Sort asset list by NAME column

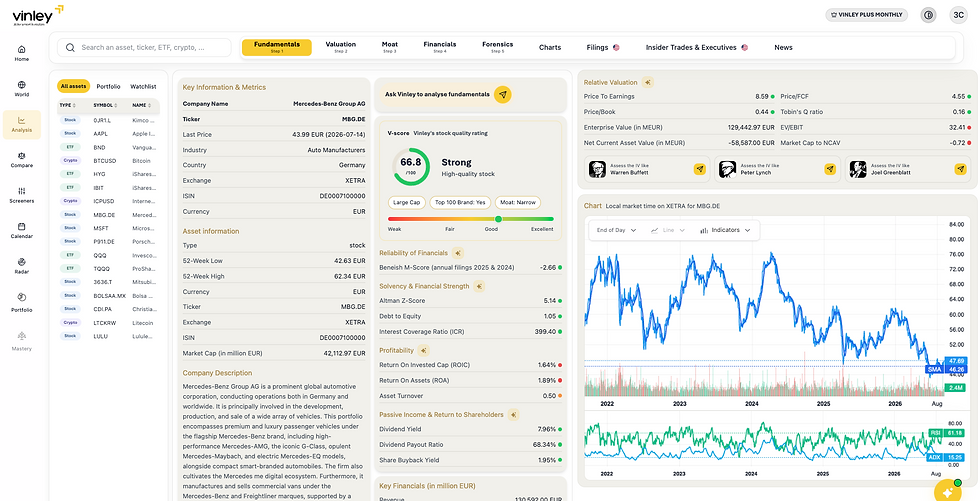point(141,105)
